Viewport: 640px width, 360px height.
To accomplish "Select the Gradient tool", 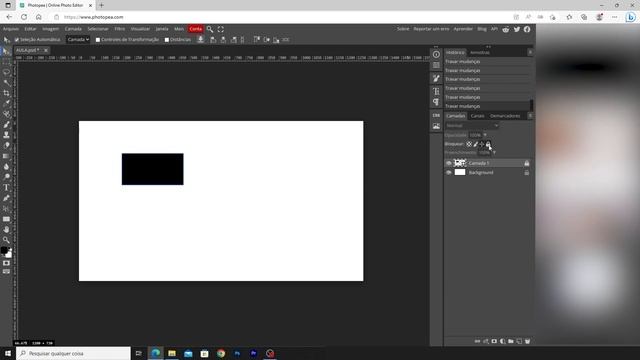I will [6, 156].
